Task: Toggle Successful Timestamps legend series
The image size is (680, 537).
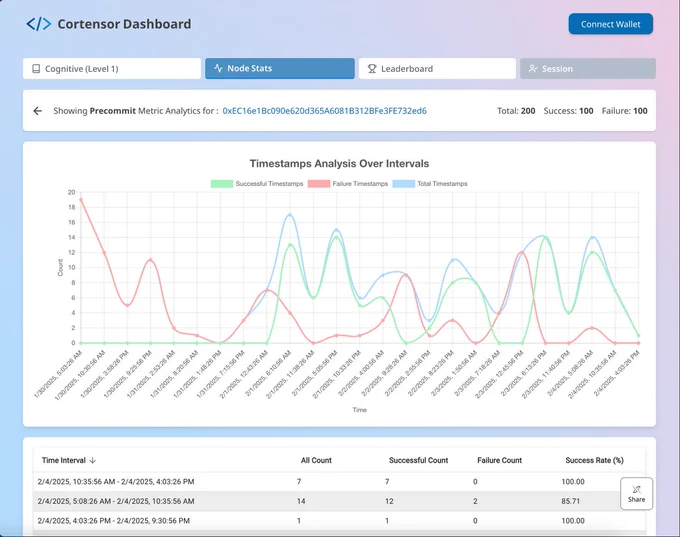Action: click(257, 184)
